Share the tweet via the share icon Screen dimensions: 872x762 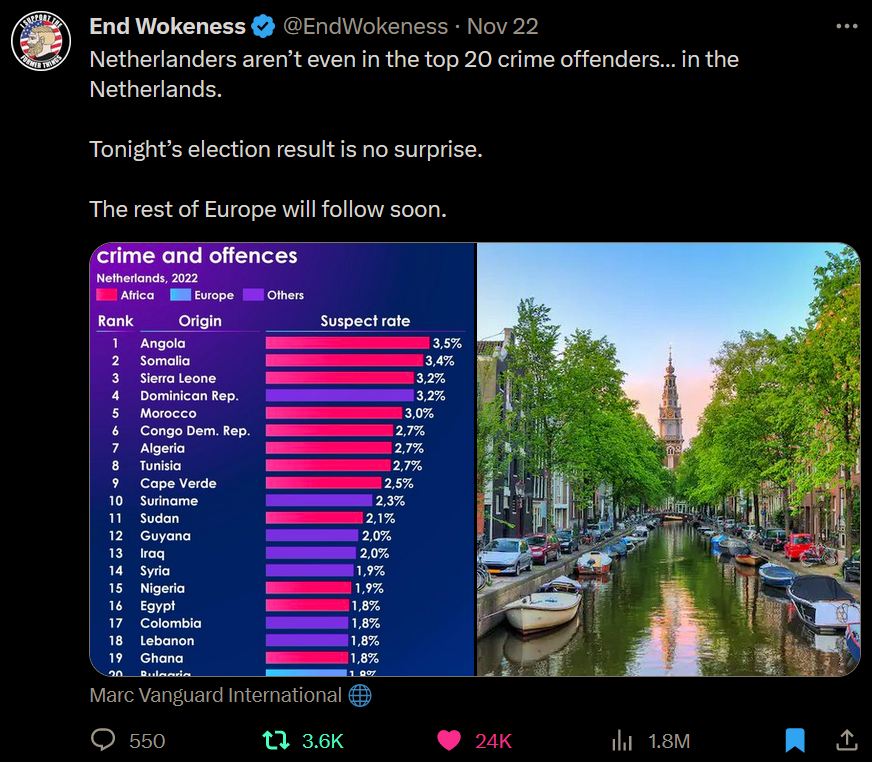[x=846, y=740]
